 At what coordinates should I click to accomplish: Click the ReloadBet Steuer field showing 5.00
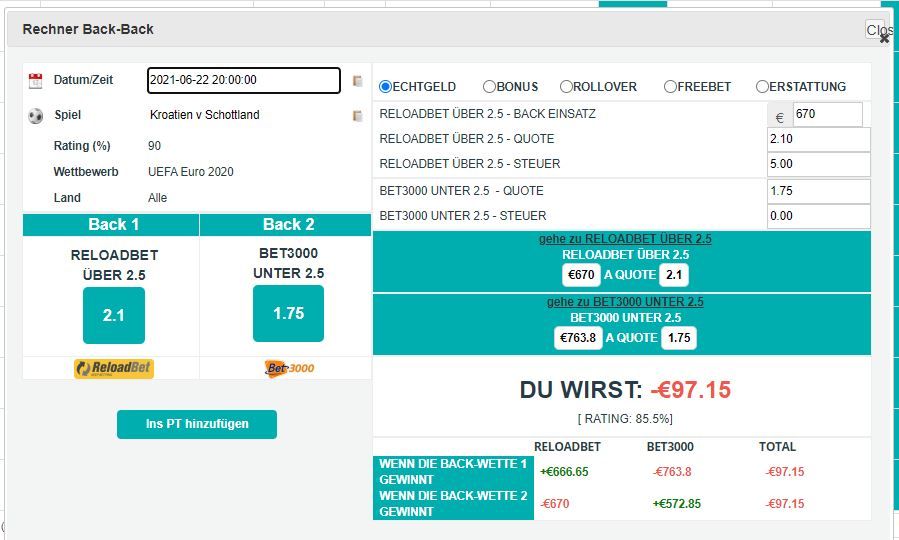coord(819,164)
